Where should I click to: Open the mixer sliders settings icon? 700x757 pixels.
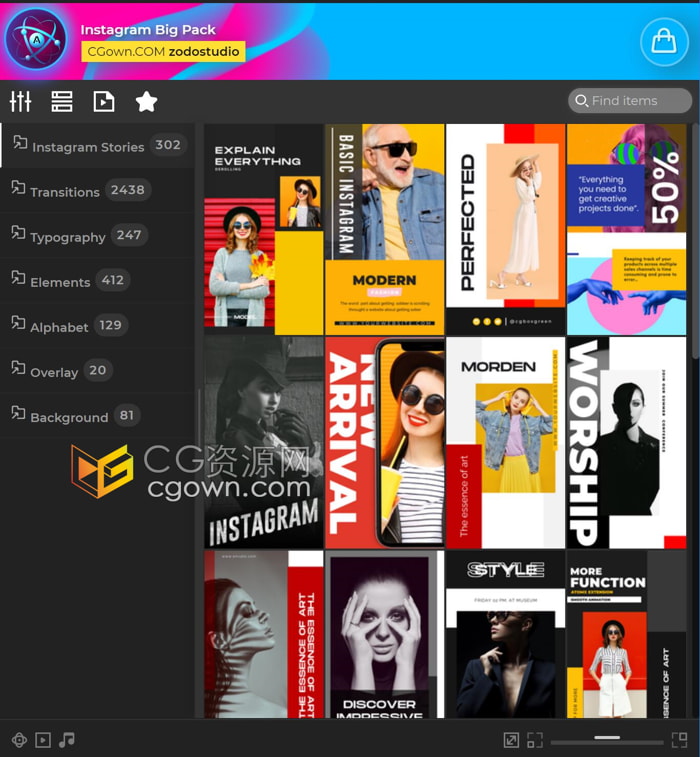pyautogui.click(x=21, y=101)
